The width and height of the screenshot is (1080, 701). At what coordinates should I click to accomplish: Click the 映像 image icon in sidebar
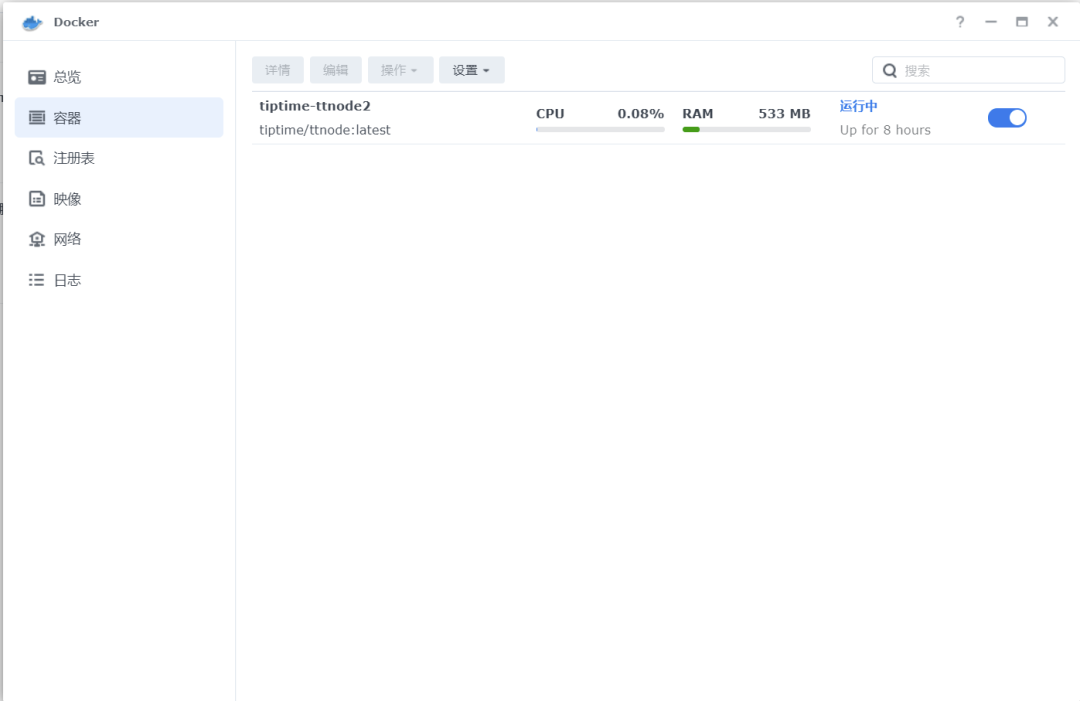point(37,199)
